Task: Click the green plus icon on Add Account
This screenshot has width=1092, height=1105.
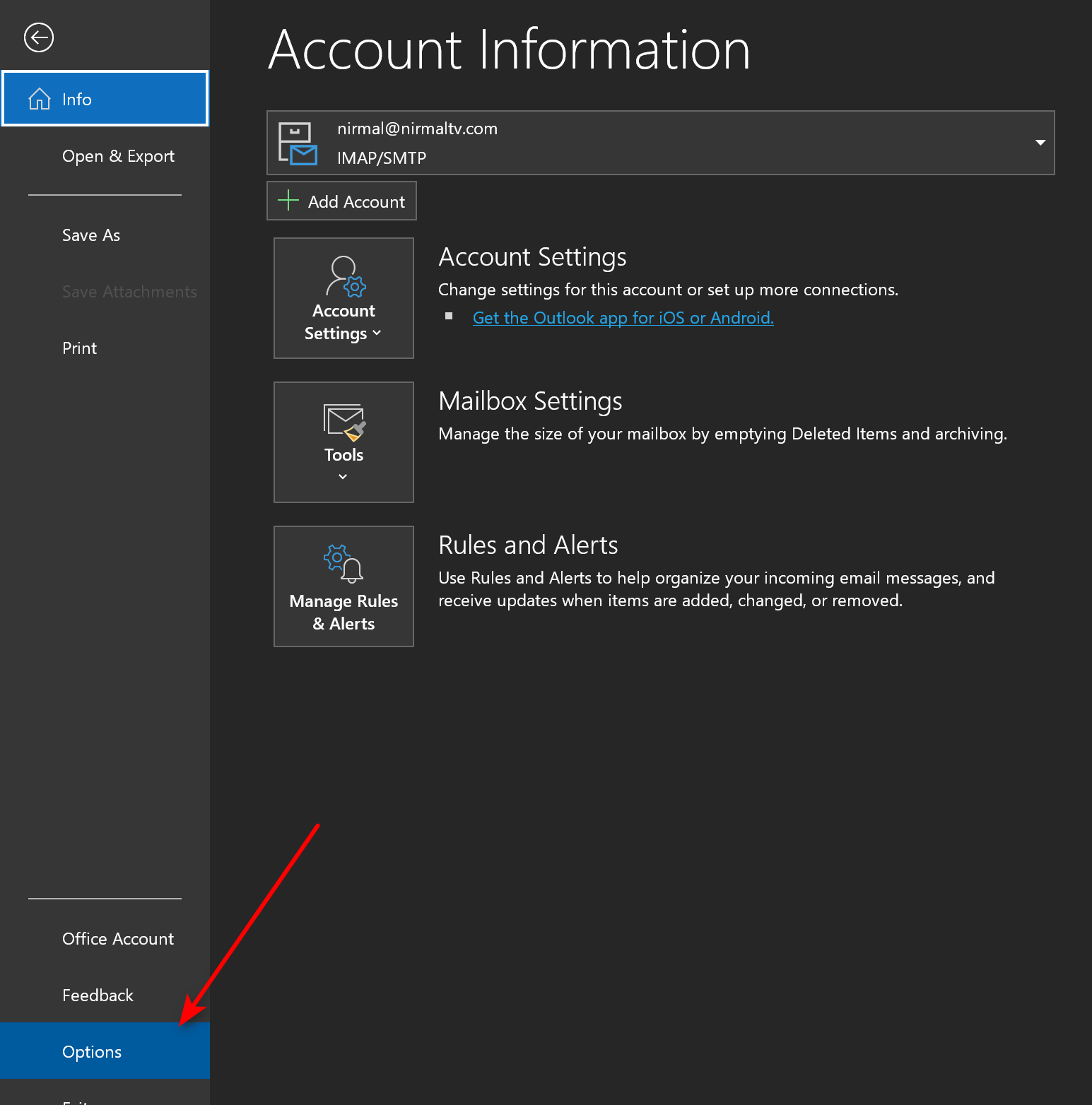Action: click(x=288, y=201)
